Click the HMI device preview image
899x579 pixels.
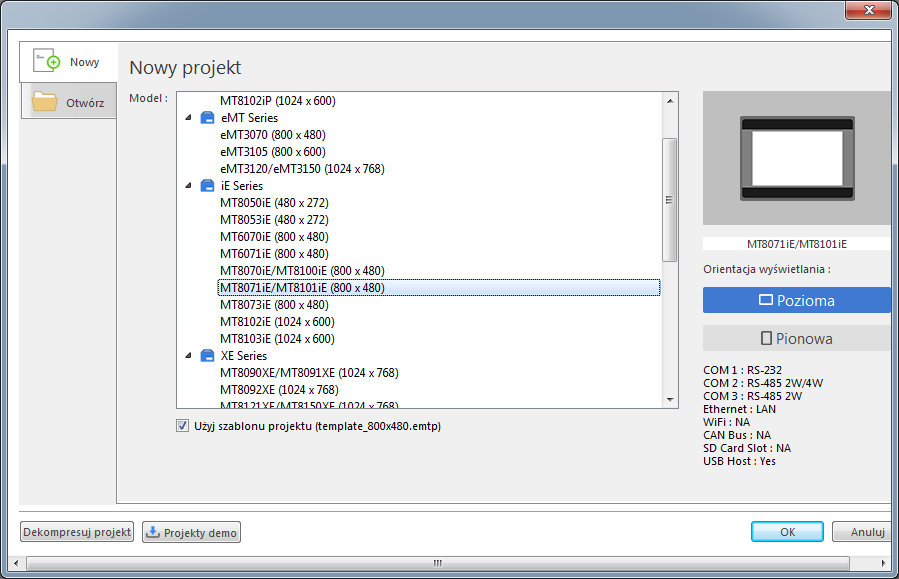pyautogui.click(x=797, y=158)
